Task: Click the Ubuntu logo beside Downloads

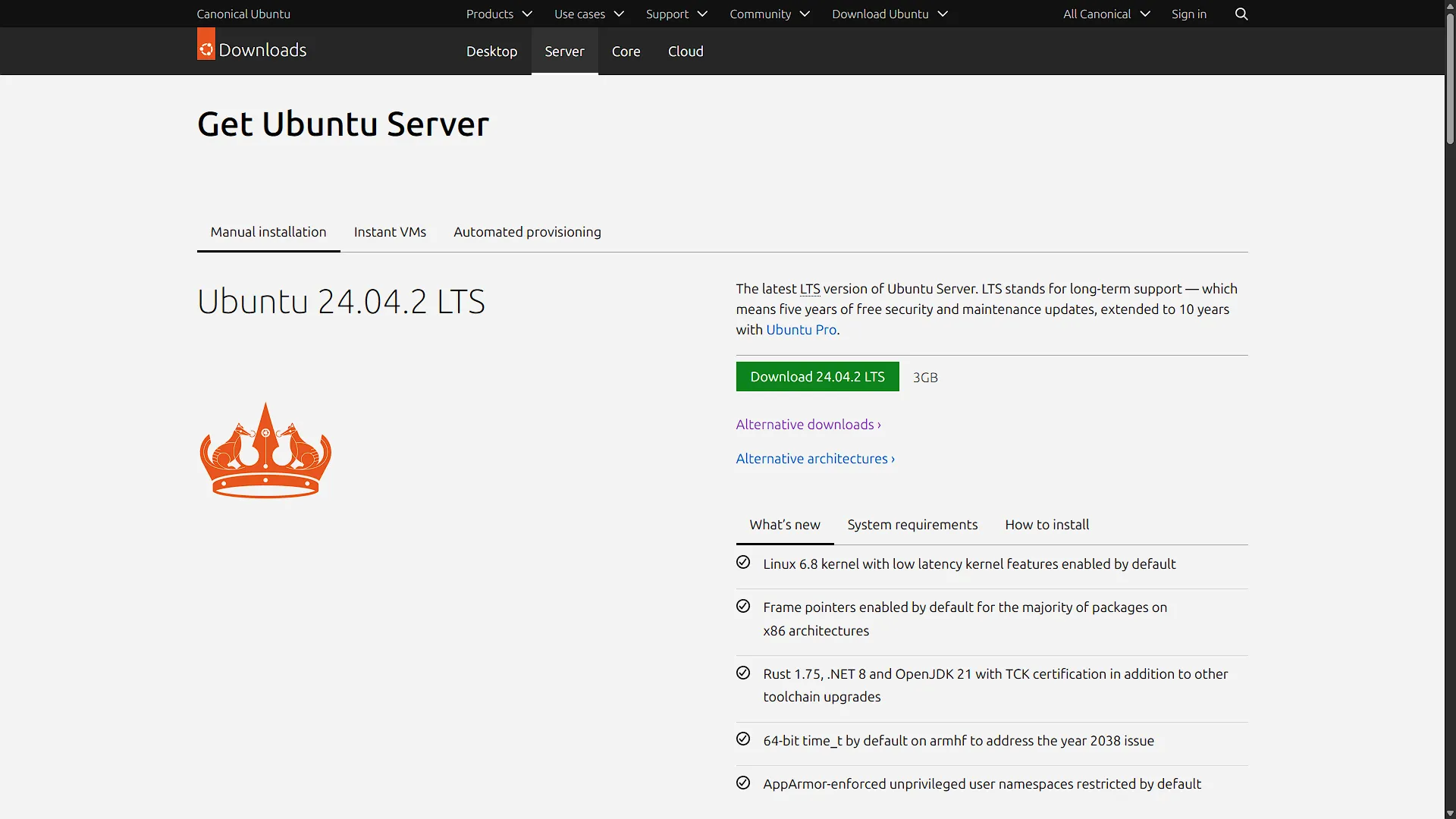Action: pyautogui.click(x=206, y=44)
